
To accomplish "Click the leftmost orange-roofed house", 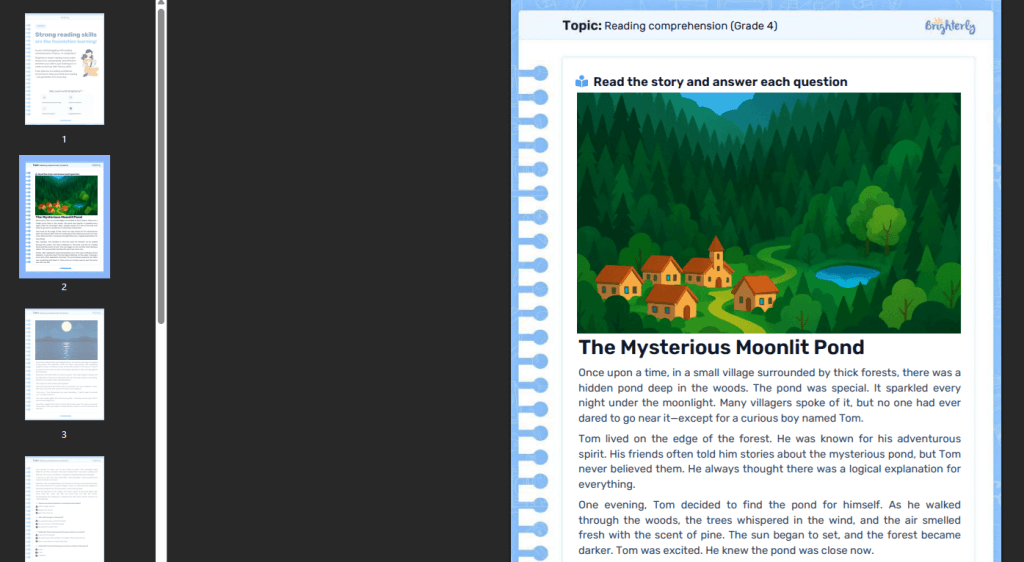I will coord(618,281).
